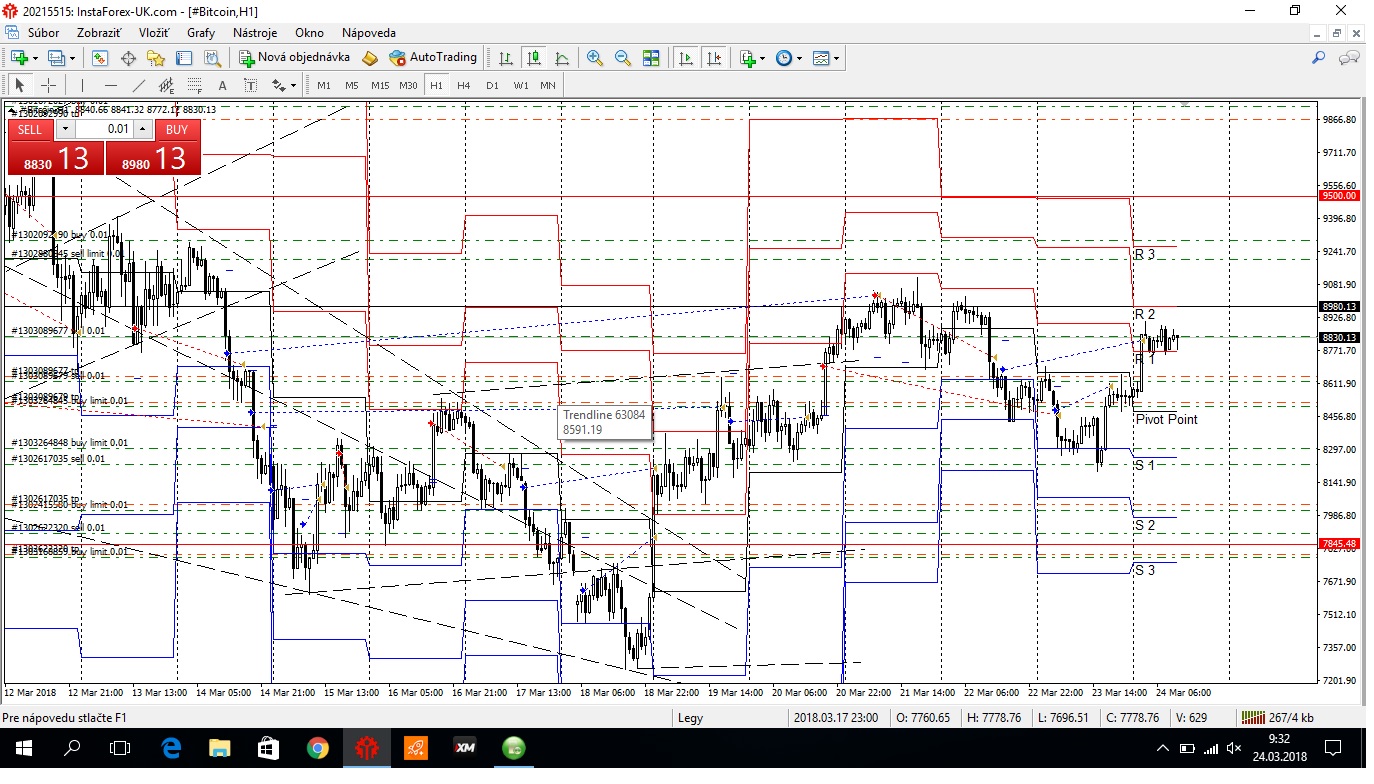Expand the templates dropdown arrow
The height and width of the screenshot is (784, 1374).
click(836, 58)
